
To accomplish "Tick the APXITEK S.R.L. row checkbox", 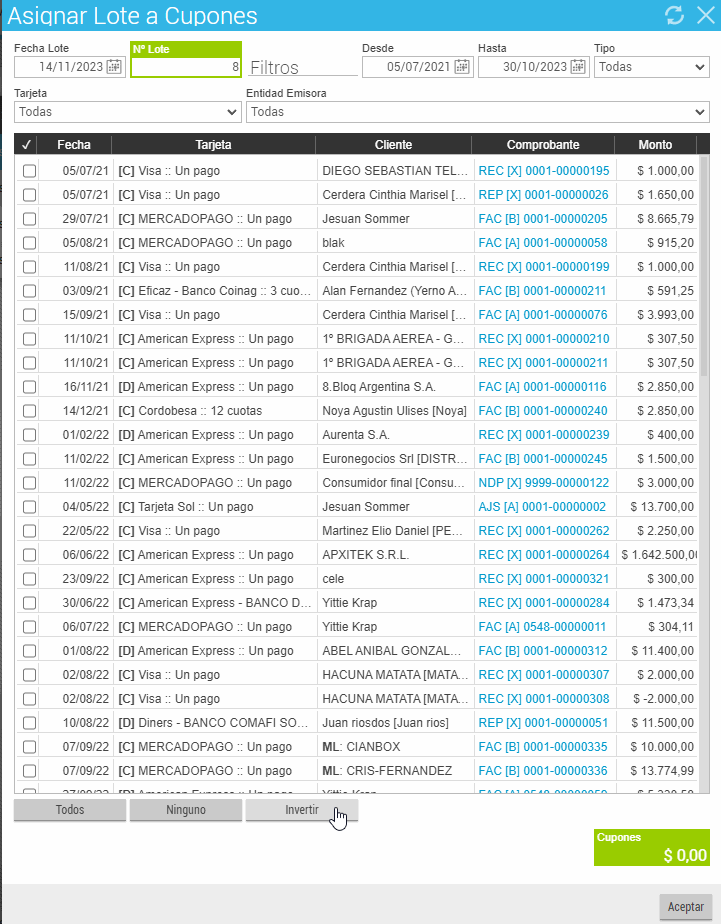I will point(29,555).
